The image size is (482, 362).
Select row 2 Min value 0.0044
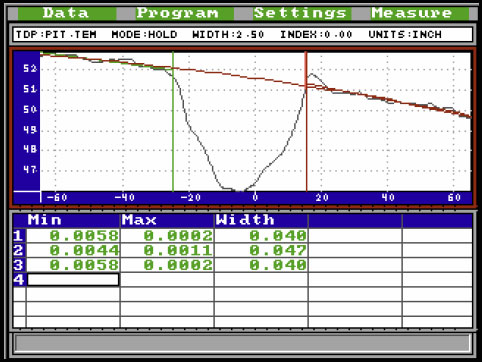(x=73, y=250)
